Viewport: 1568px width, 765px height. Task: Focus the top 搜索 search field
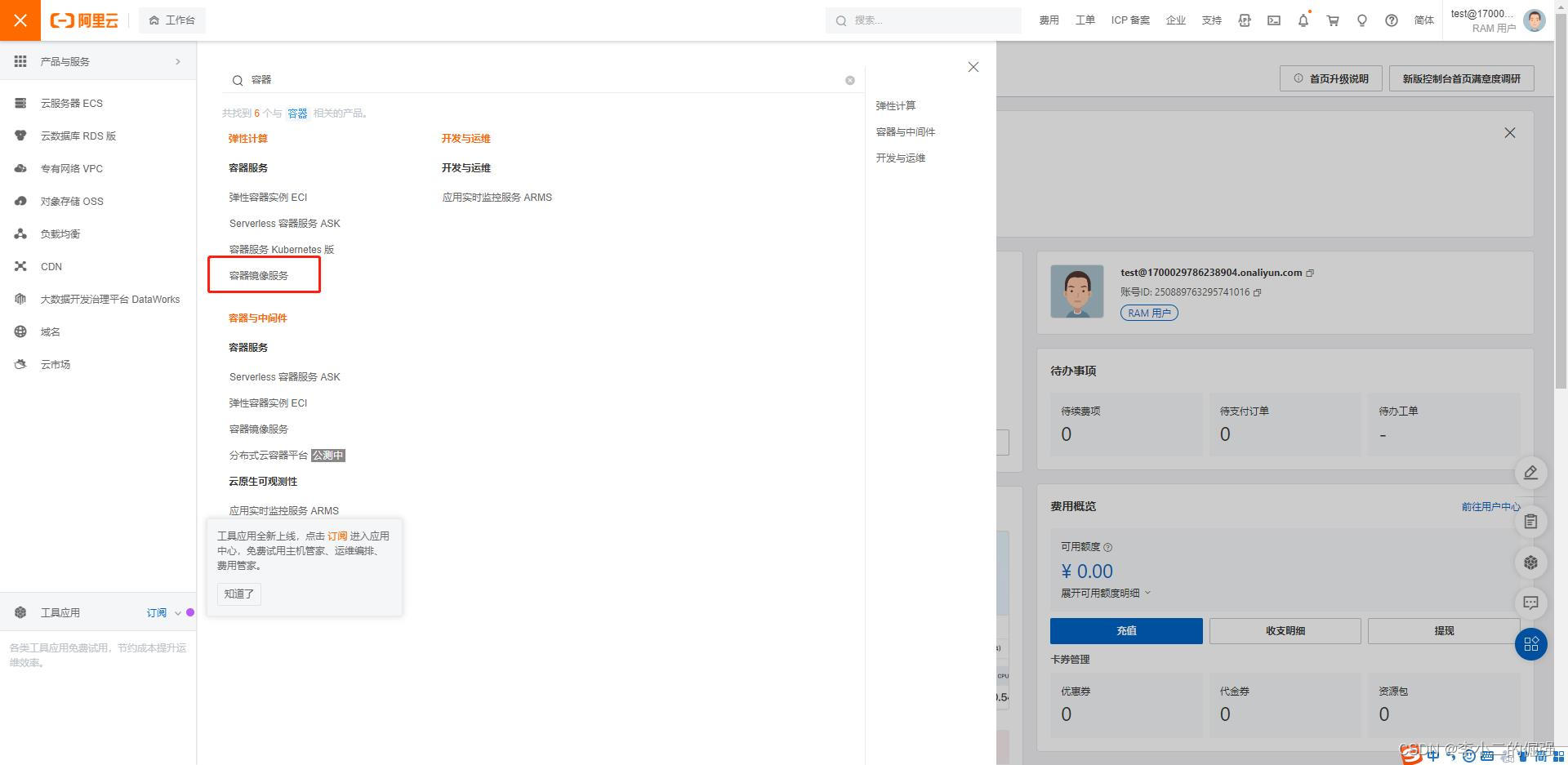click(x=924, y=20)
